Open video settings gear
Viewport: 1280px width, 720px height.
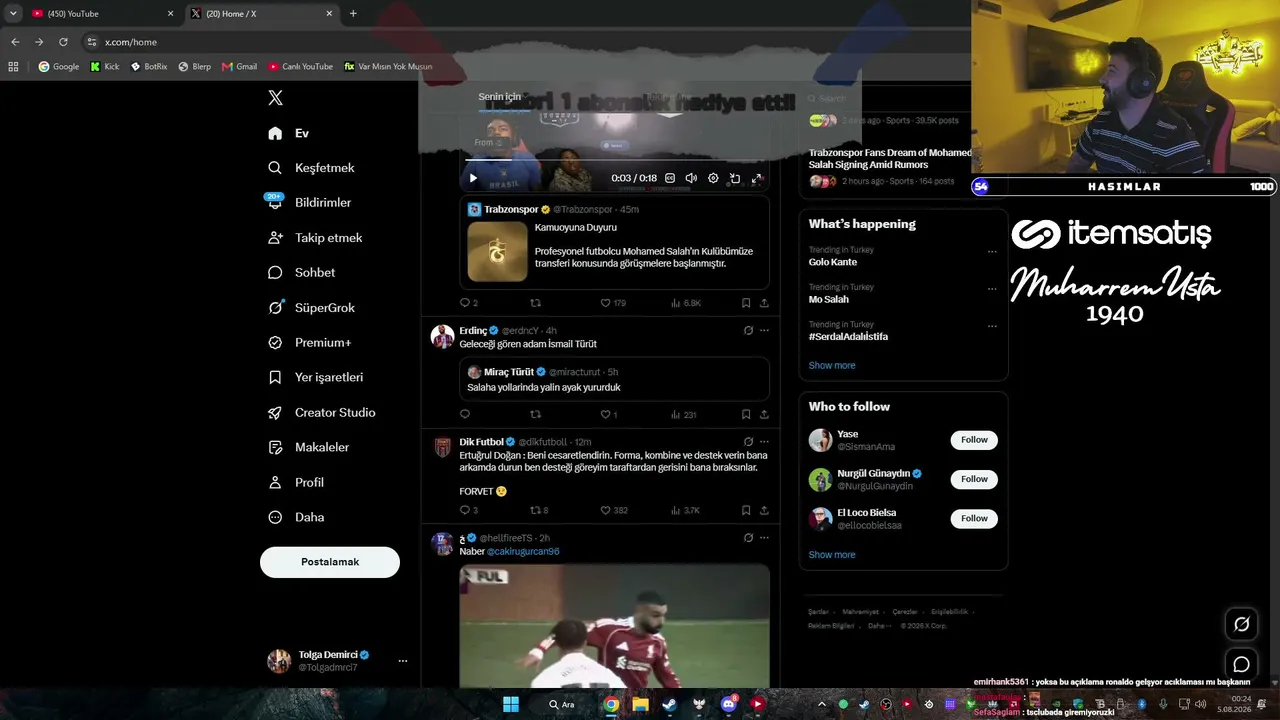point(713,178)
